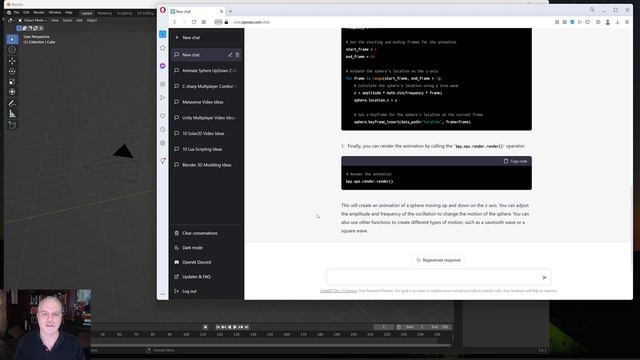Select the Cursor tool in Blender

(12, 50)
